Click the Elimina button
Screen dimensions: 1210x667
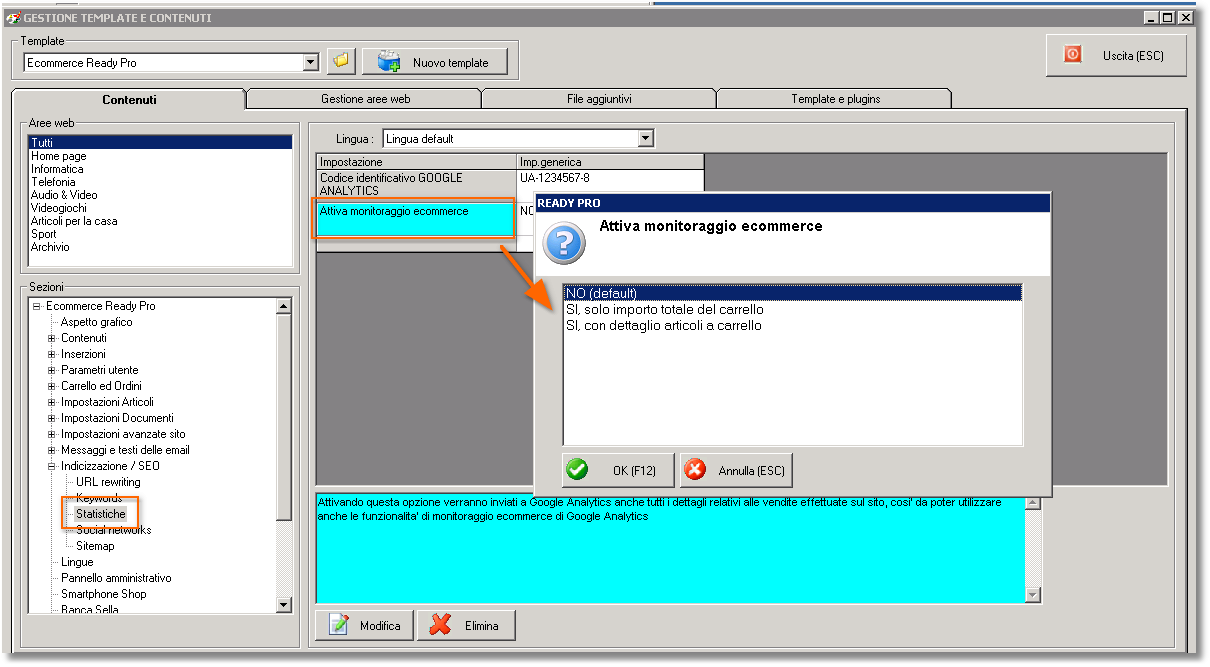point(467,626)
